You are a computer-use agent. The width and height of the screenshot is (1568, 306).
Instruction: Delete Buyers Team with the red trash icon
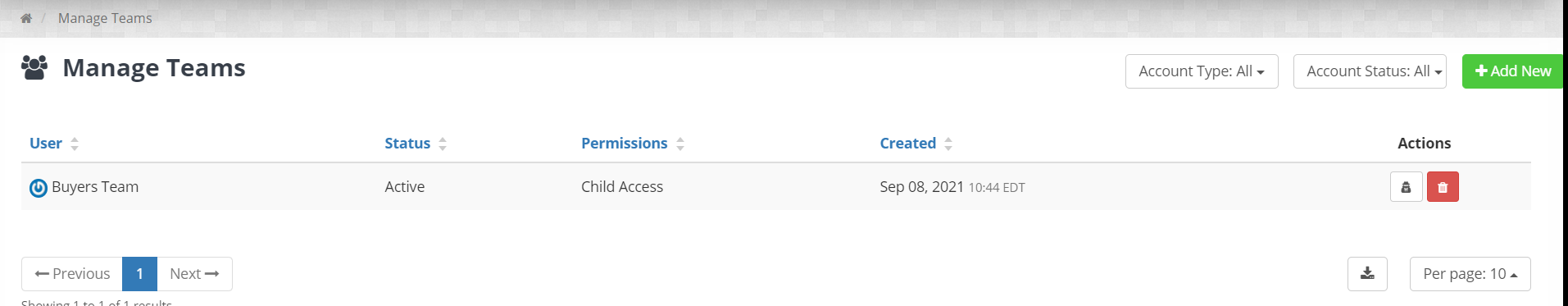[1443, 187]
